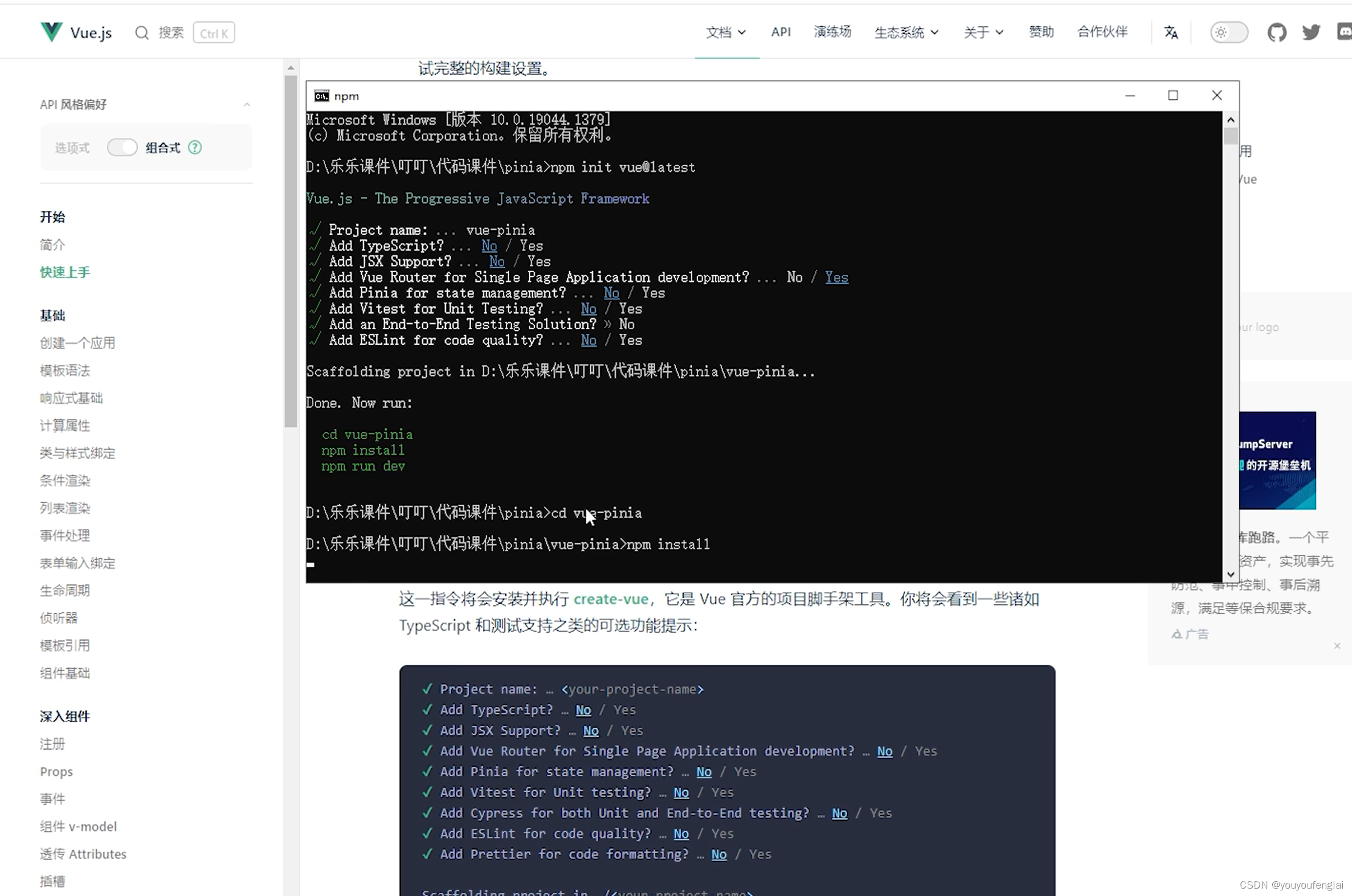Image resolution: width=1352 pixels, height=896 pixels.
Task: Open the 注册 sidebar link
Action: [x=52, y=744]
